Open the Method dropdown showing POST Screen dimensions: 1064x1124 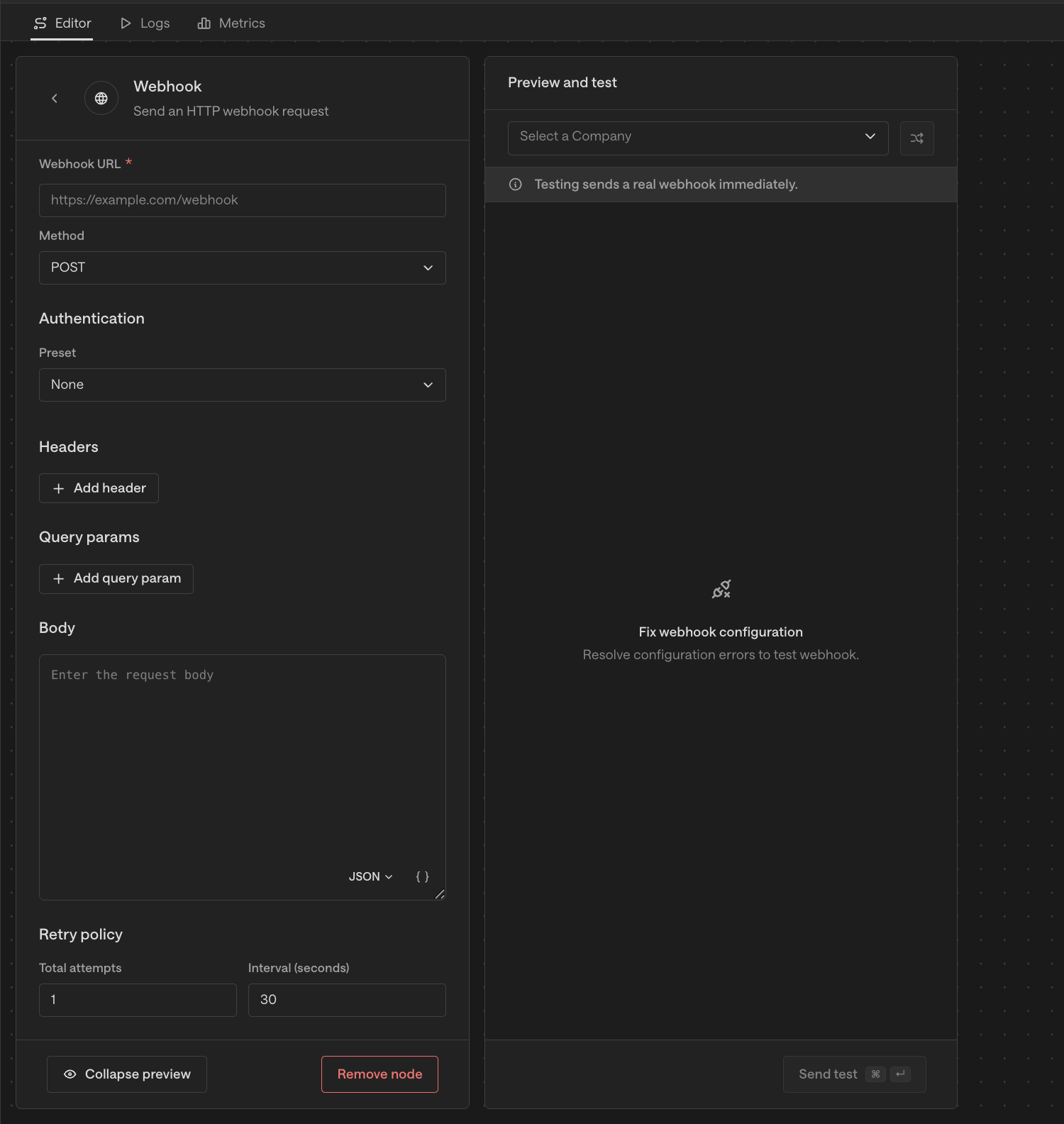pos(243,268)
